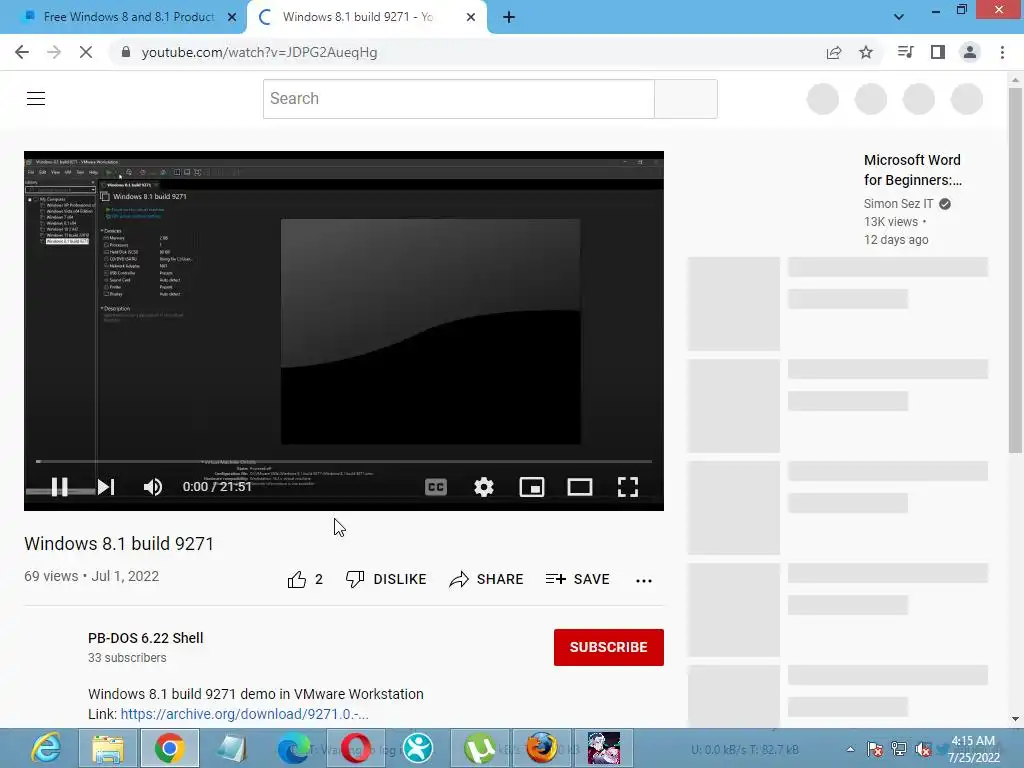Seek within the video progress bar
Image resolution: width=1024 pixels, height=768 pixels.
point(344,461)
